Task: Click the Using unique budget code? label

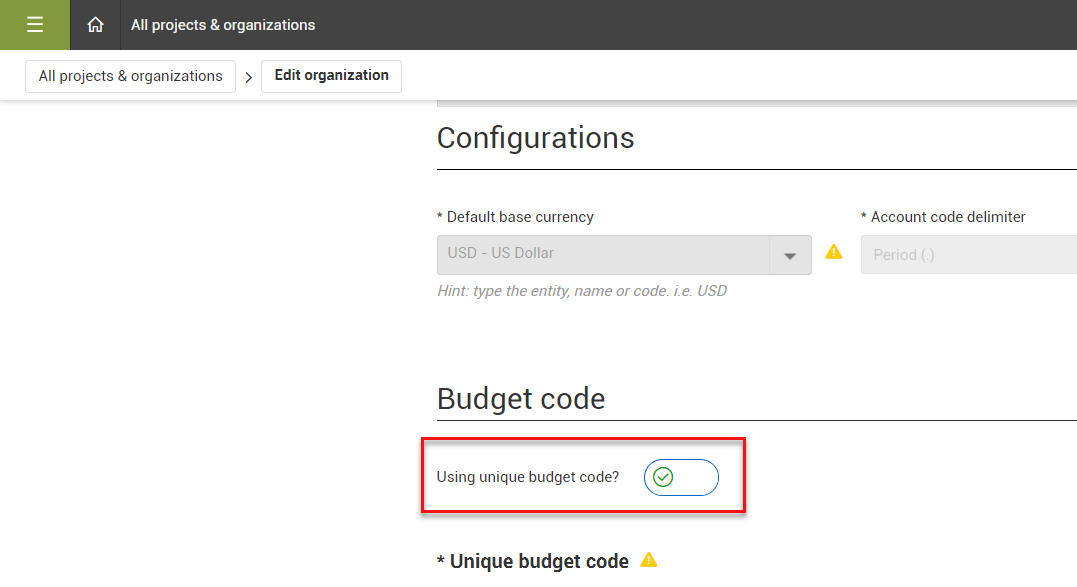Action: point(528,477)
